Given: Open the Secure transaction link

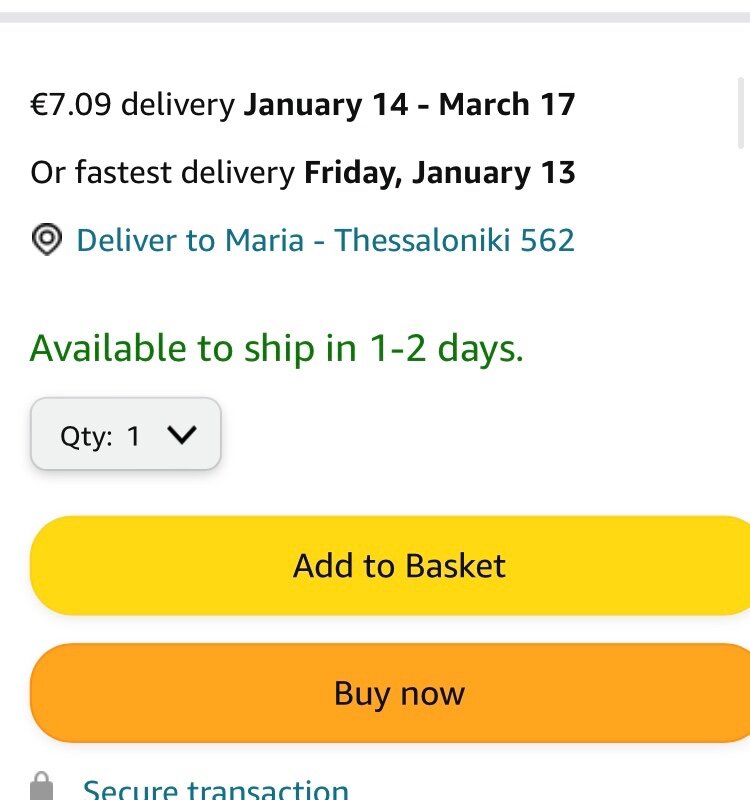Looking at the screenshot, I should (216, 789).
